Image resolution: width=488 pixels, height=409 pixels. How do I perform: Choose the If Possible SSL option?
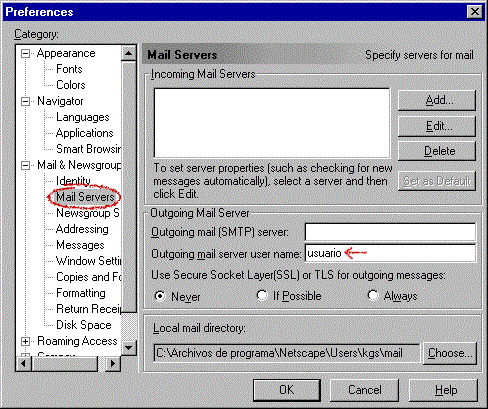click(x=262, y=295)
